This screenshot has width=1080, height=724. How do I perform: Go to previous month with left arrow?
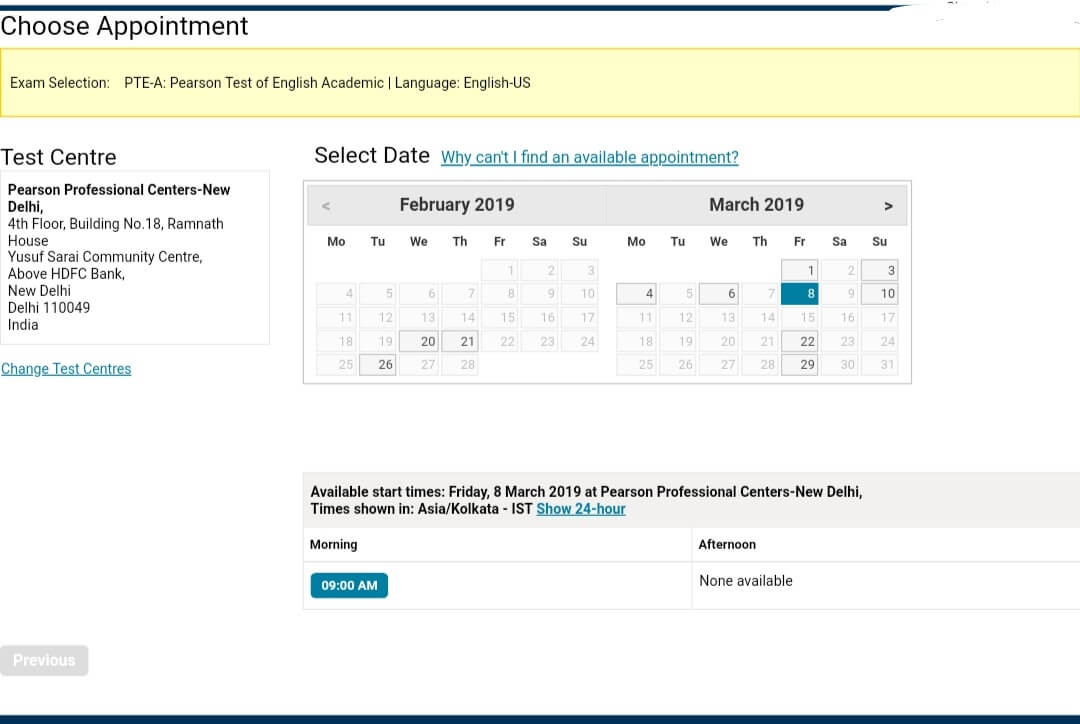point(326,206)
